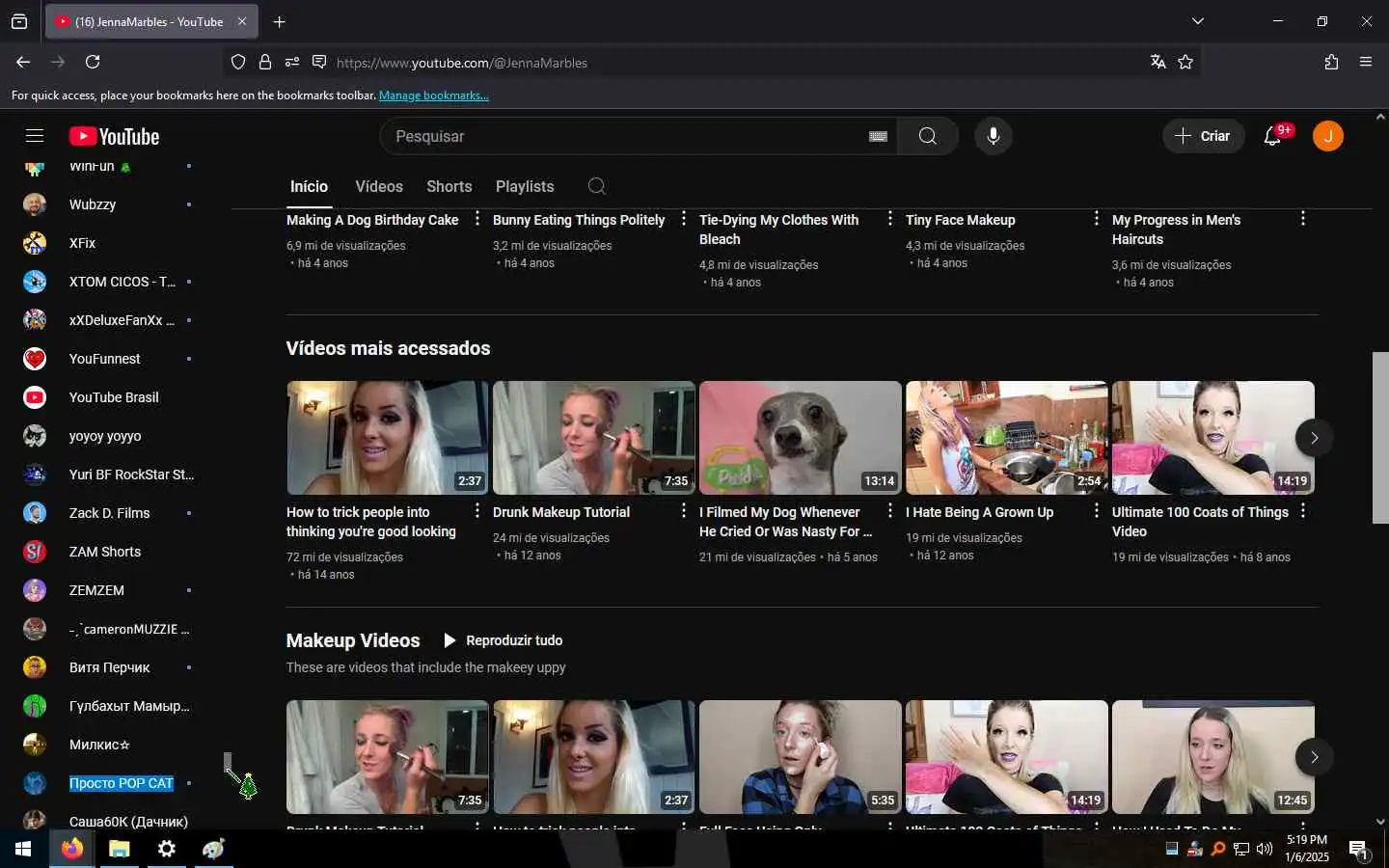
Task: Open a new browser tab
Action: click(279, 21)
